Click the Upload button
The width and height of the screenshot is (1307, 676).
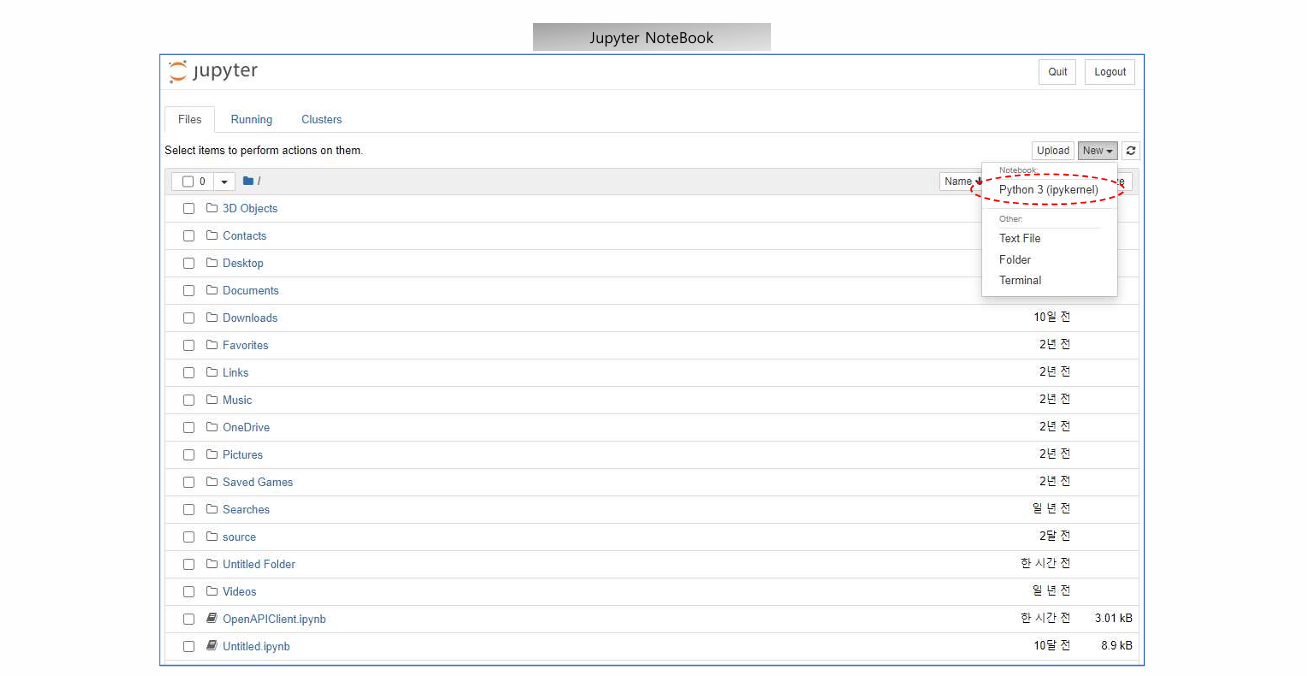coord(1053,151)
